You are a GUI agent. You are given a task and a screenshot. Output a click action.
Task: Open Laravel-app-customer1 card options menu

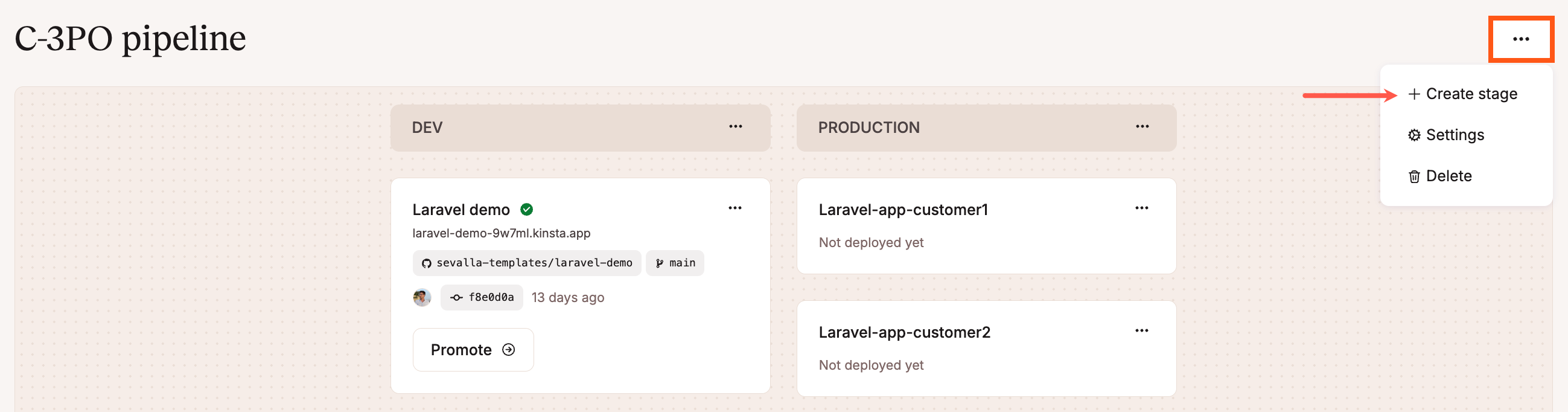(x=1141, y=208)
